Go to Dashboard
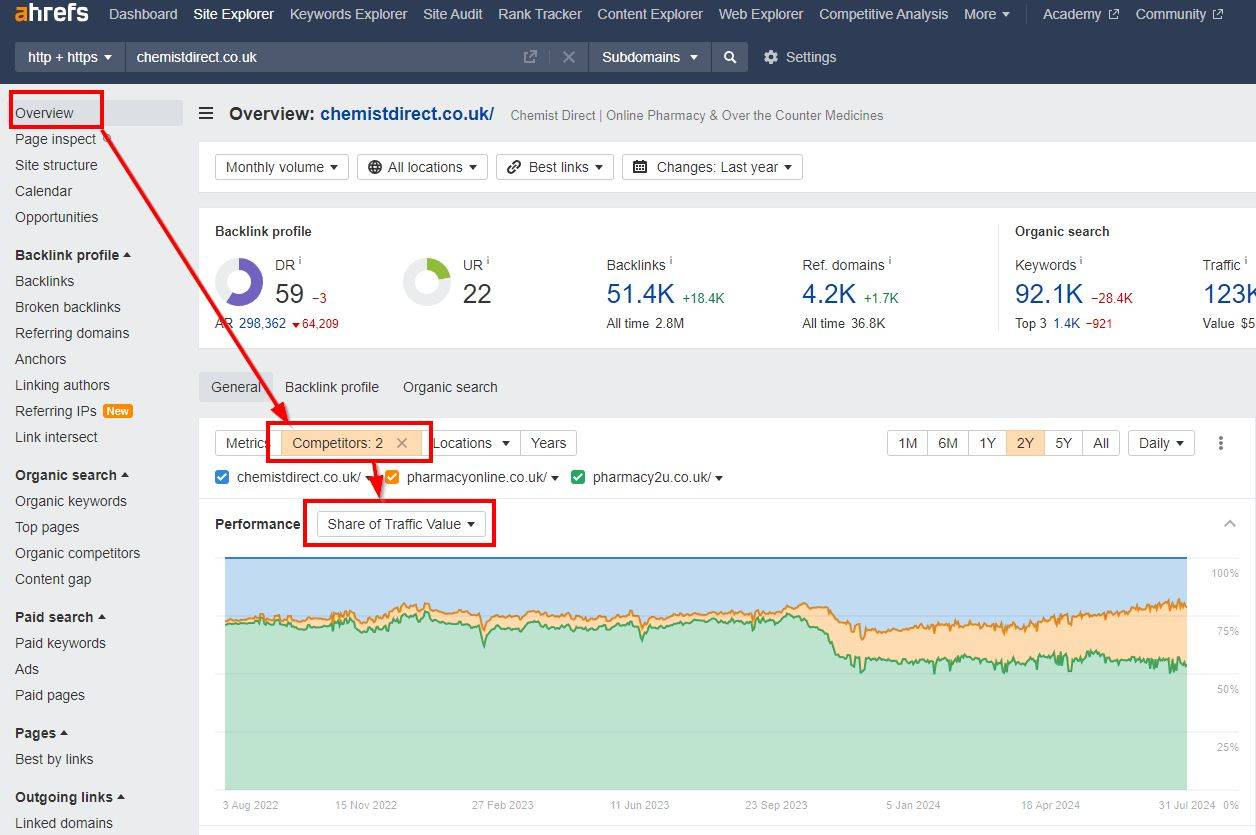Screen dimensions: 1256x835 tap(143, 14)
